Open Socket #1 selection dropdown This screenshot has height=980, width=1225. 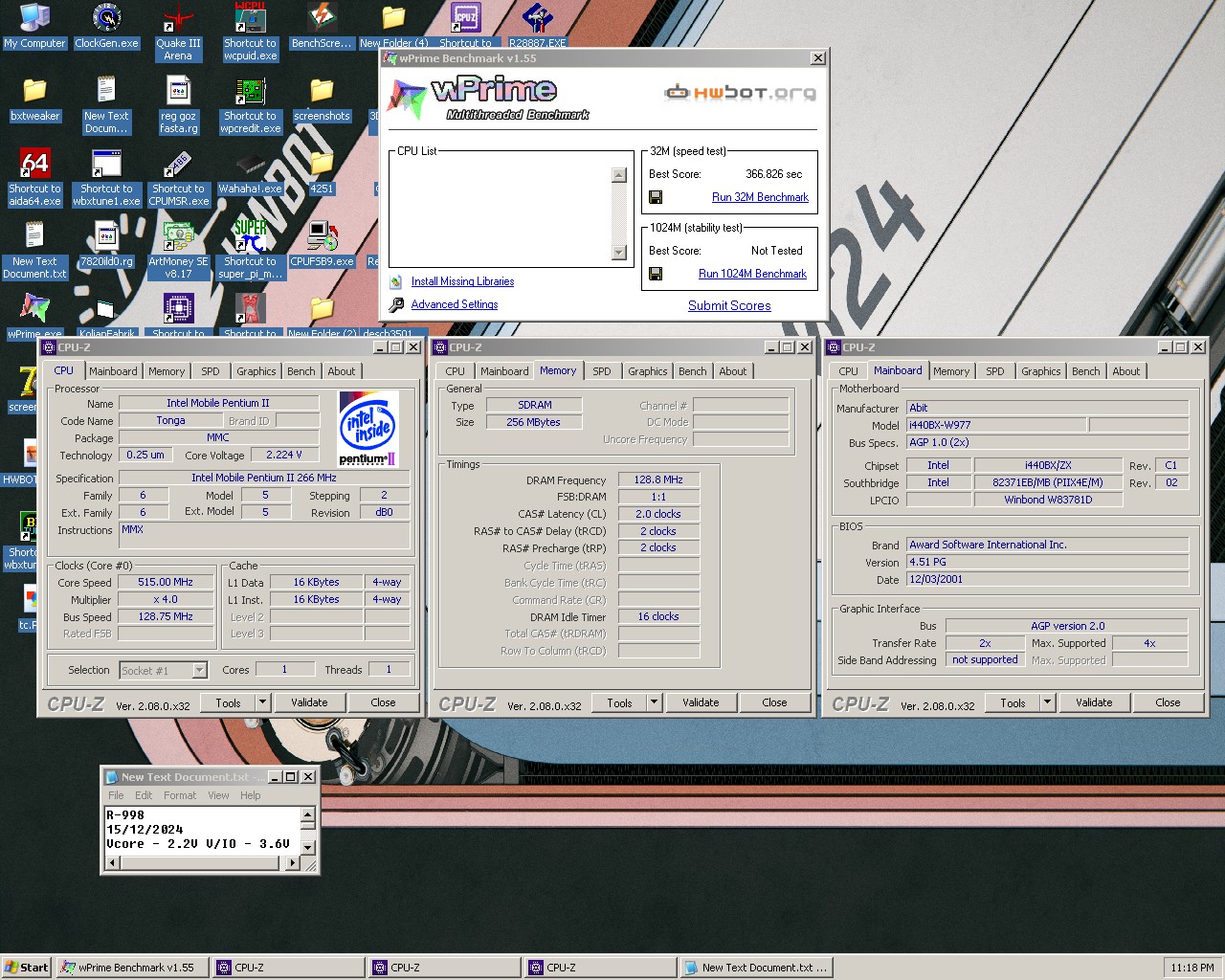click(x=199, y=670)
